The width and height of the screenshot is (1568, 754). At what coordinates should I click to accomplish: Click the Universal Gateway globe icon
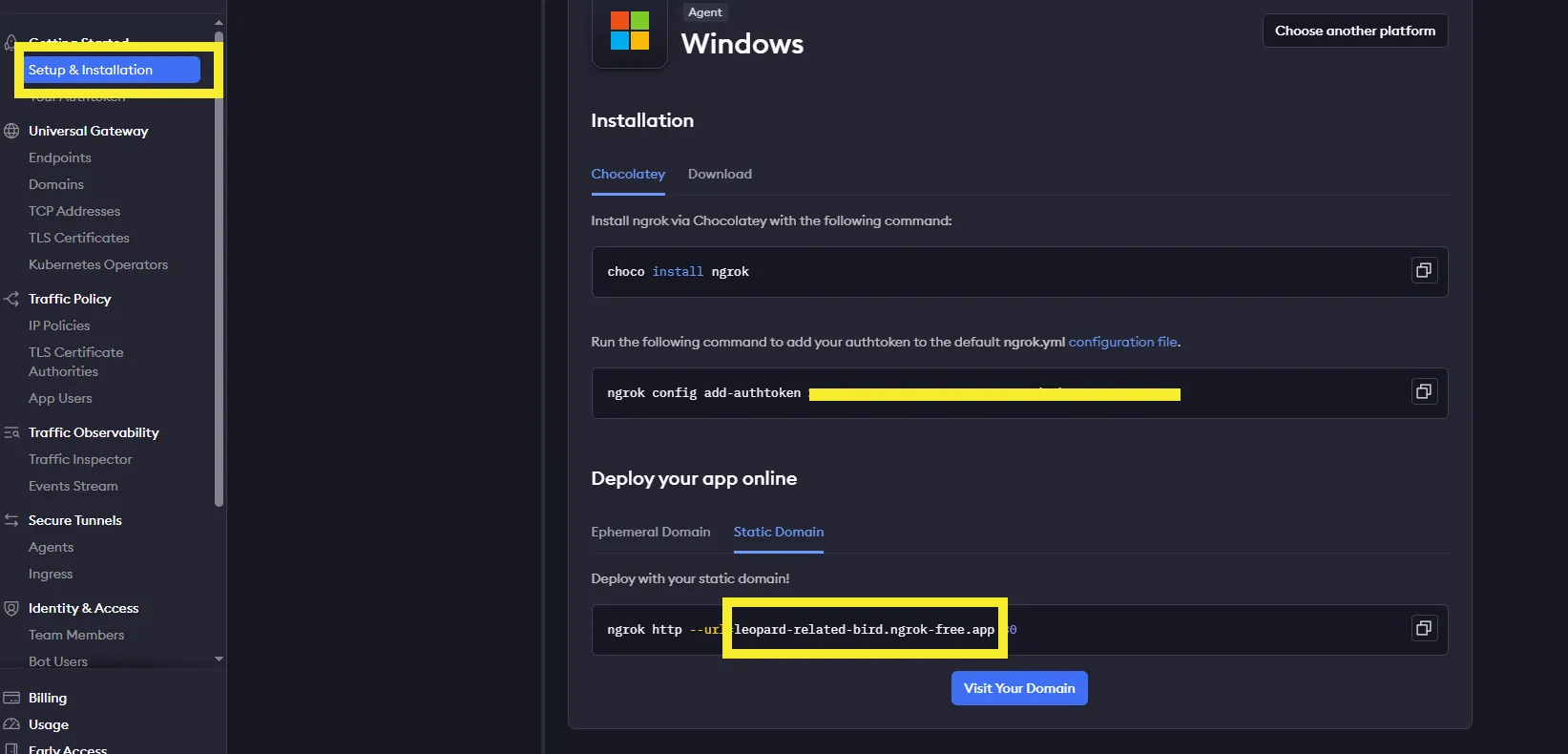[11, 131]
